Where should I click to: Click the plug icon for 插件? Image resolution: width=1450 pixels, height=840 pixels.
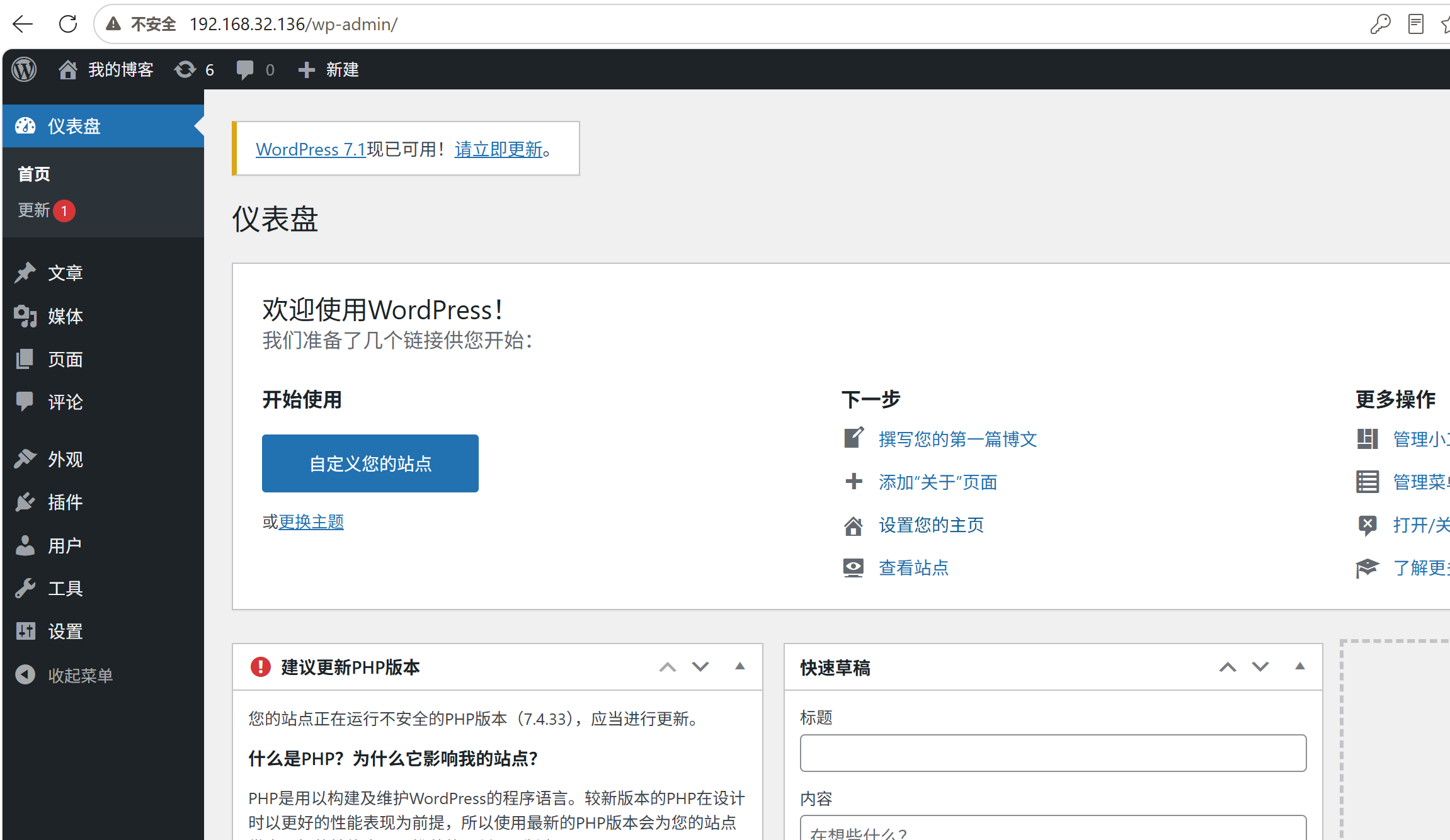pos(25,502)
